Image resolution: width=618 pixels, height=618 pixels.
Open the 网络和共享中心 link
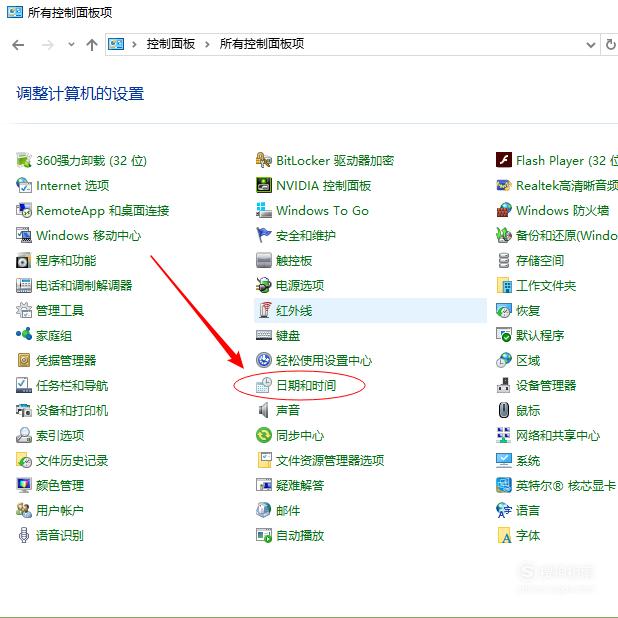click(x=558, y=436)
